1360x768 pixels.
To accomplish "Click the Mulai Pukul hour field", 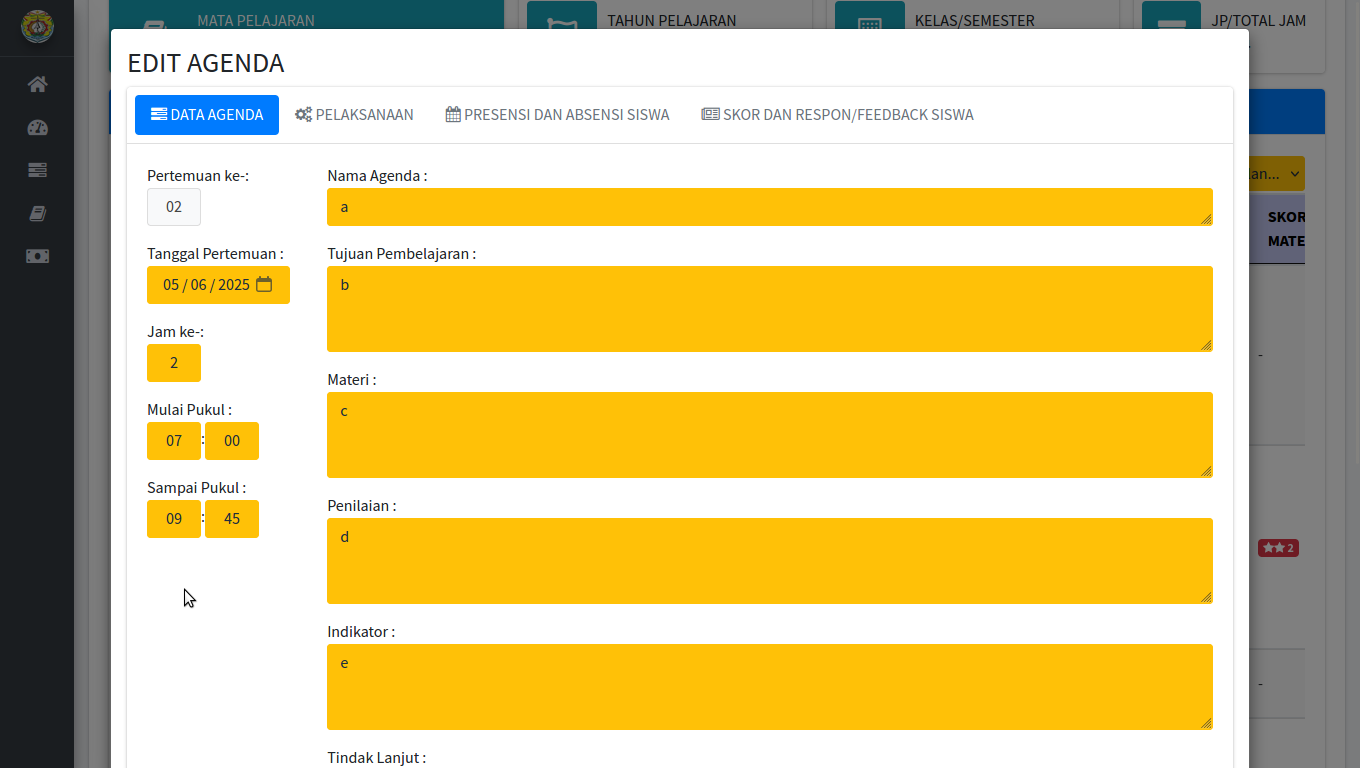I will click(174, 441).
